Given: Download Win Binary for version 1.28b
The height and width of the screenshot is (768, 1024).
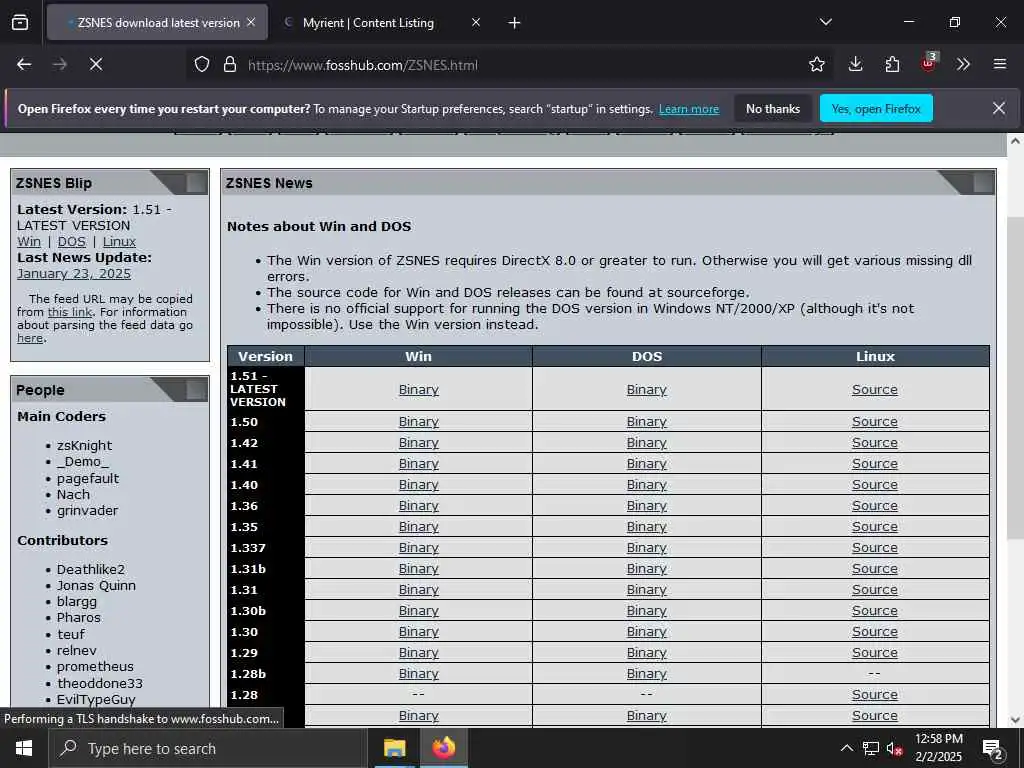Looking at the screenshot, I should tap(419, 673).
